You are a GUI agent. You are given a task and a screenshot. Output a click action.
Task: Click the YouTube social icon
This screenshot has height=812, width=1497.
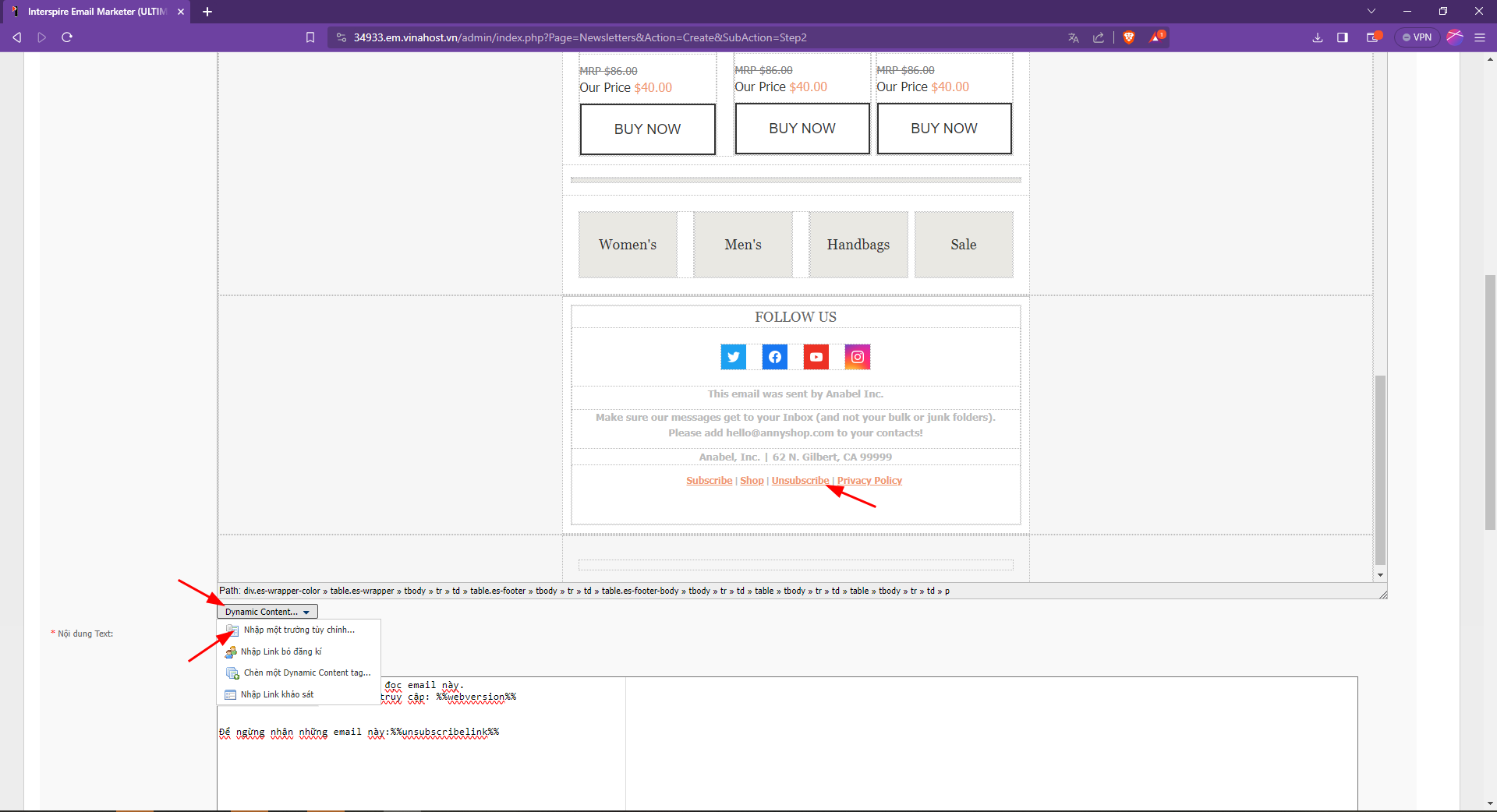click(x=816, y=357)
